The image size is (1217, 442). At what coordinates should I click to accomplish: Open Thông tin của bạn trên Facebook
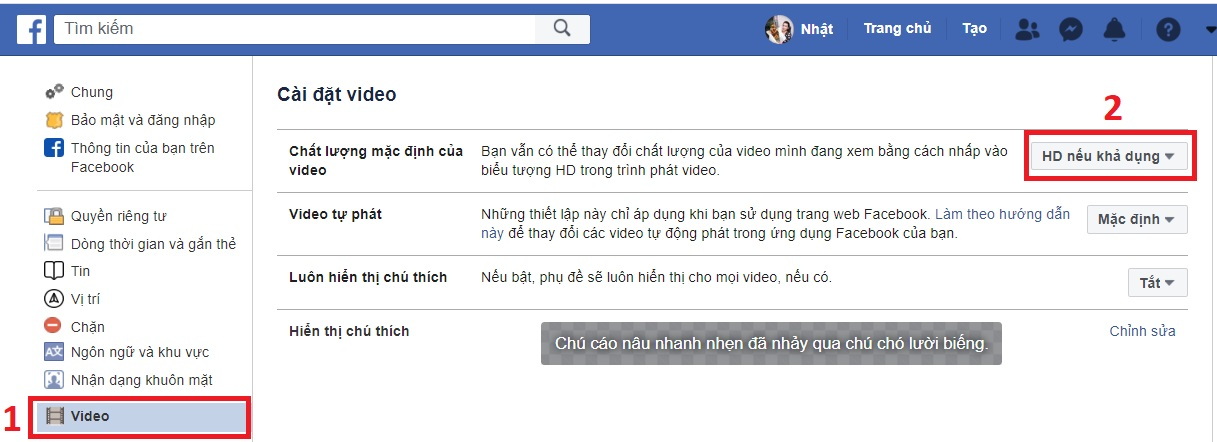point(143,158)
